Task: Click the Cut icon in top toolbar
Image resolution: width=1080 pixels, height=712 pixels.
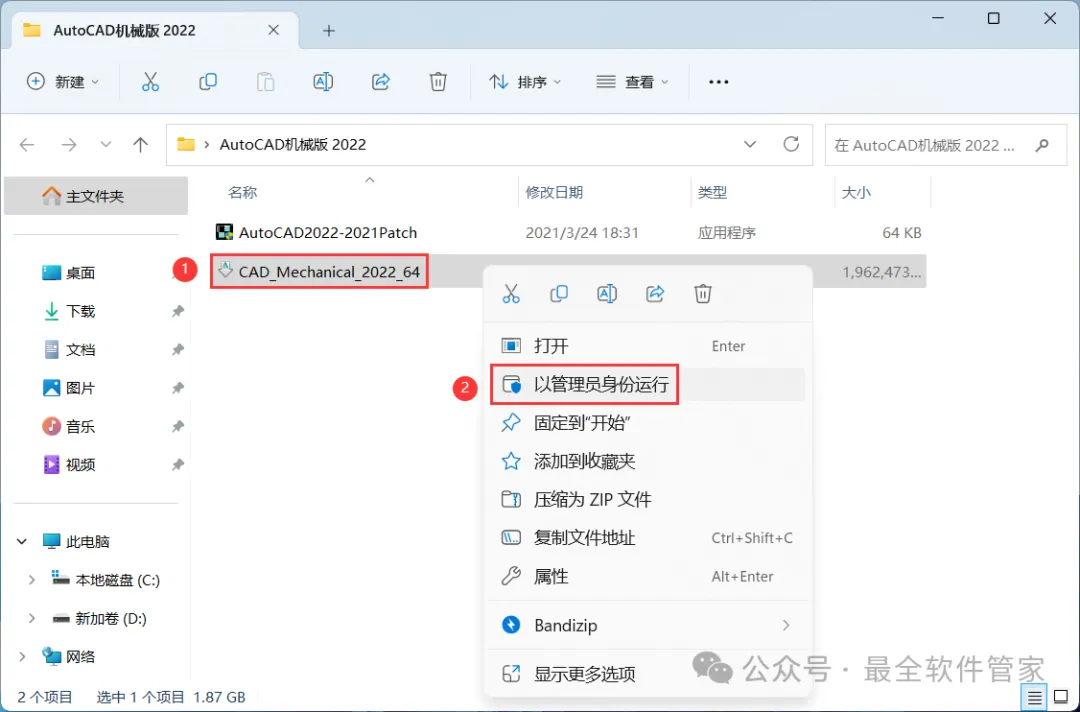Action: tap(150, 82)
